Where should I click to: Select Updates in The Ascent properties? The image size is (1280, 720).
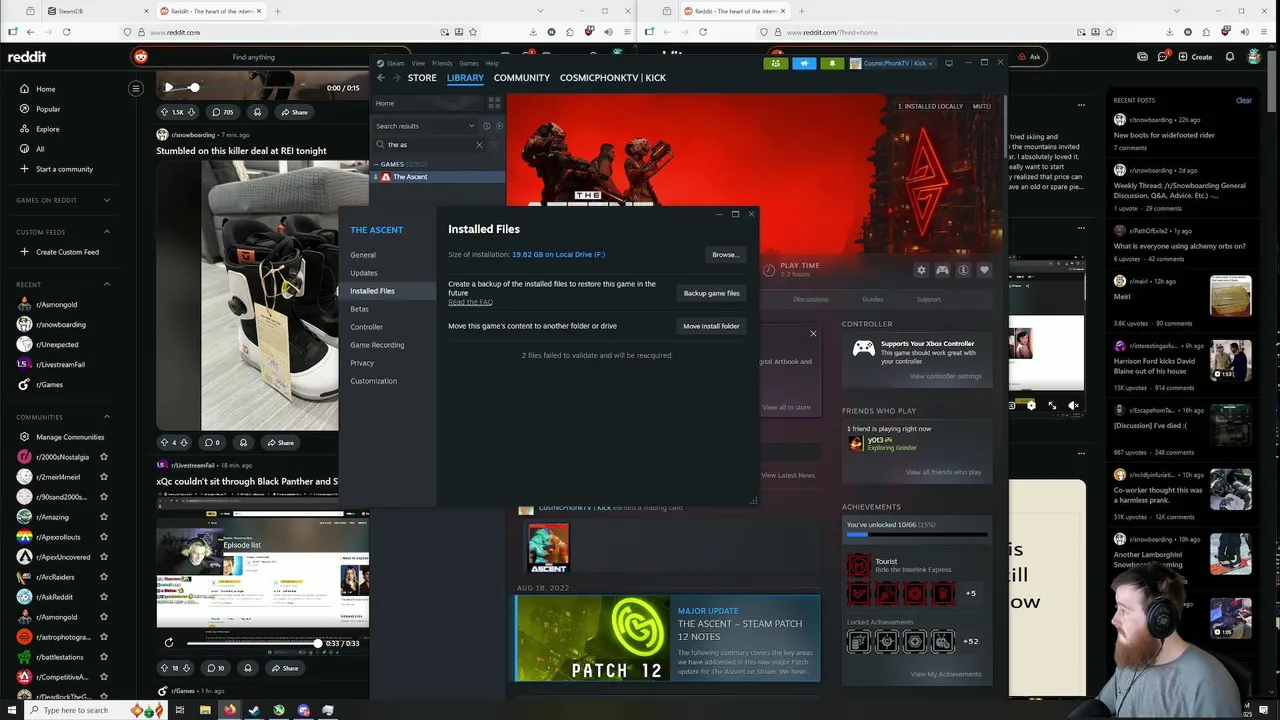coord(364,273)
